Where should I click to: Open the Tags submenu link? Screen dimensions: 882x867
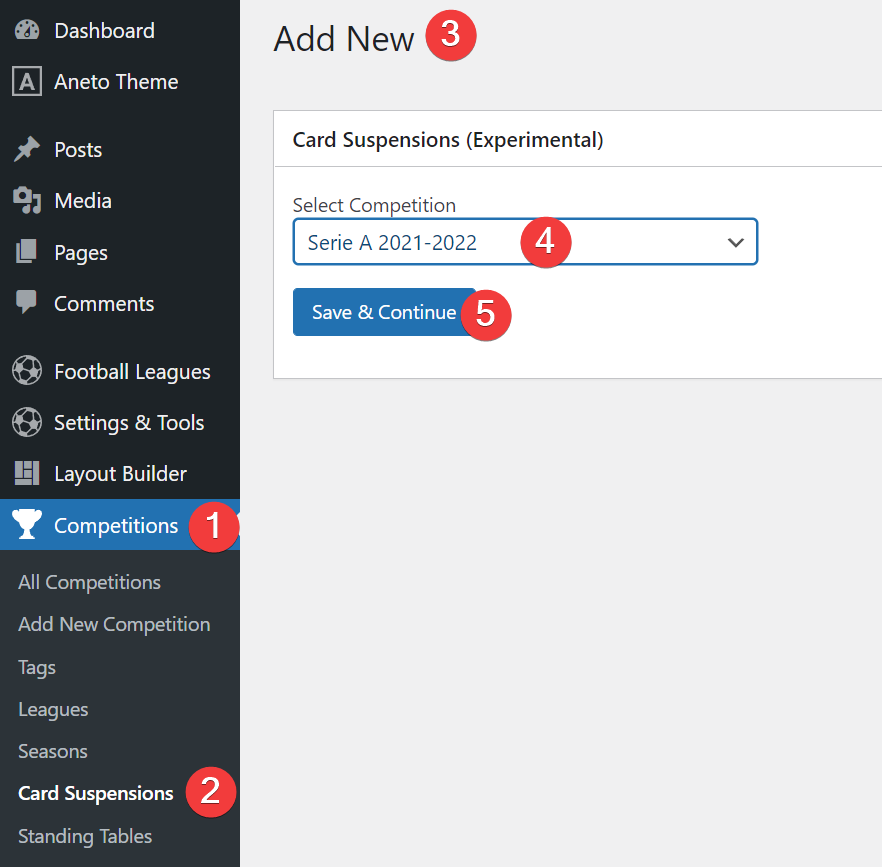click(x=37, y=667)
